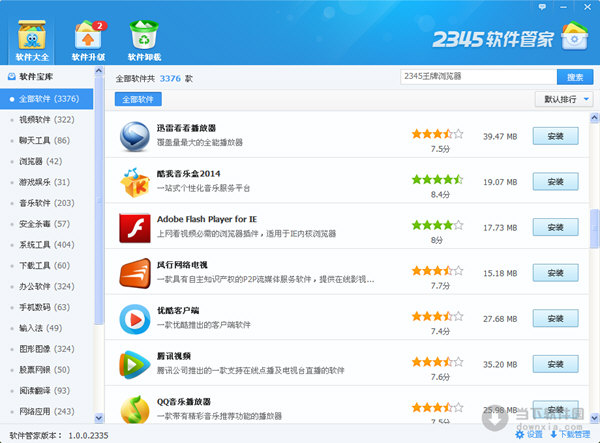600x443 pixels.
Task: Open the 腾讯视频 title
Action: (x=174, y=356)
